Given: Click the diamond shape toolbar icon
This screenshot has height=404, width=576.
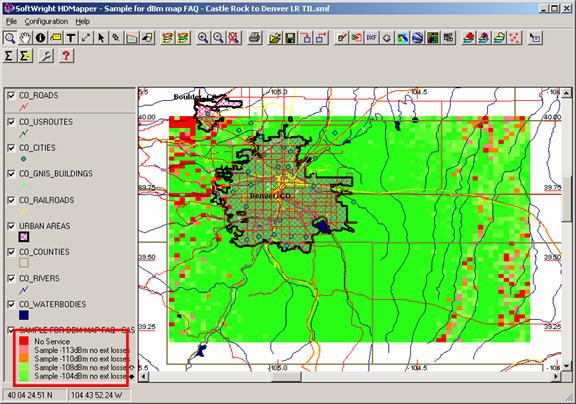Looking at the screenshot, I should pyautogui.click(x=387, y=38).
